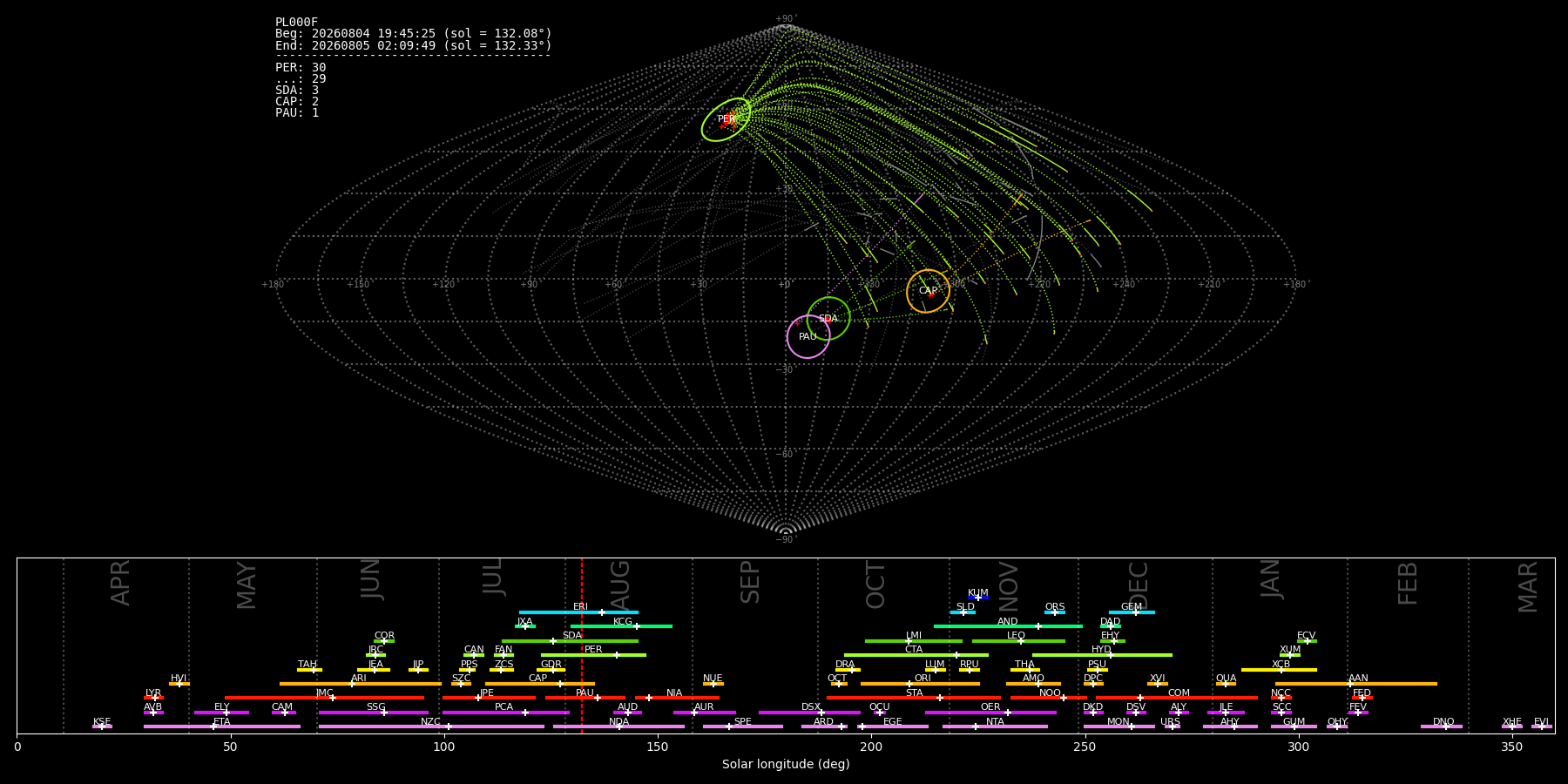Click the green SDA radiant circle on map
Screen dimensions: 1568x784
click(828, 319)
